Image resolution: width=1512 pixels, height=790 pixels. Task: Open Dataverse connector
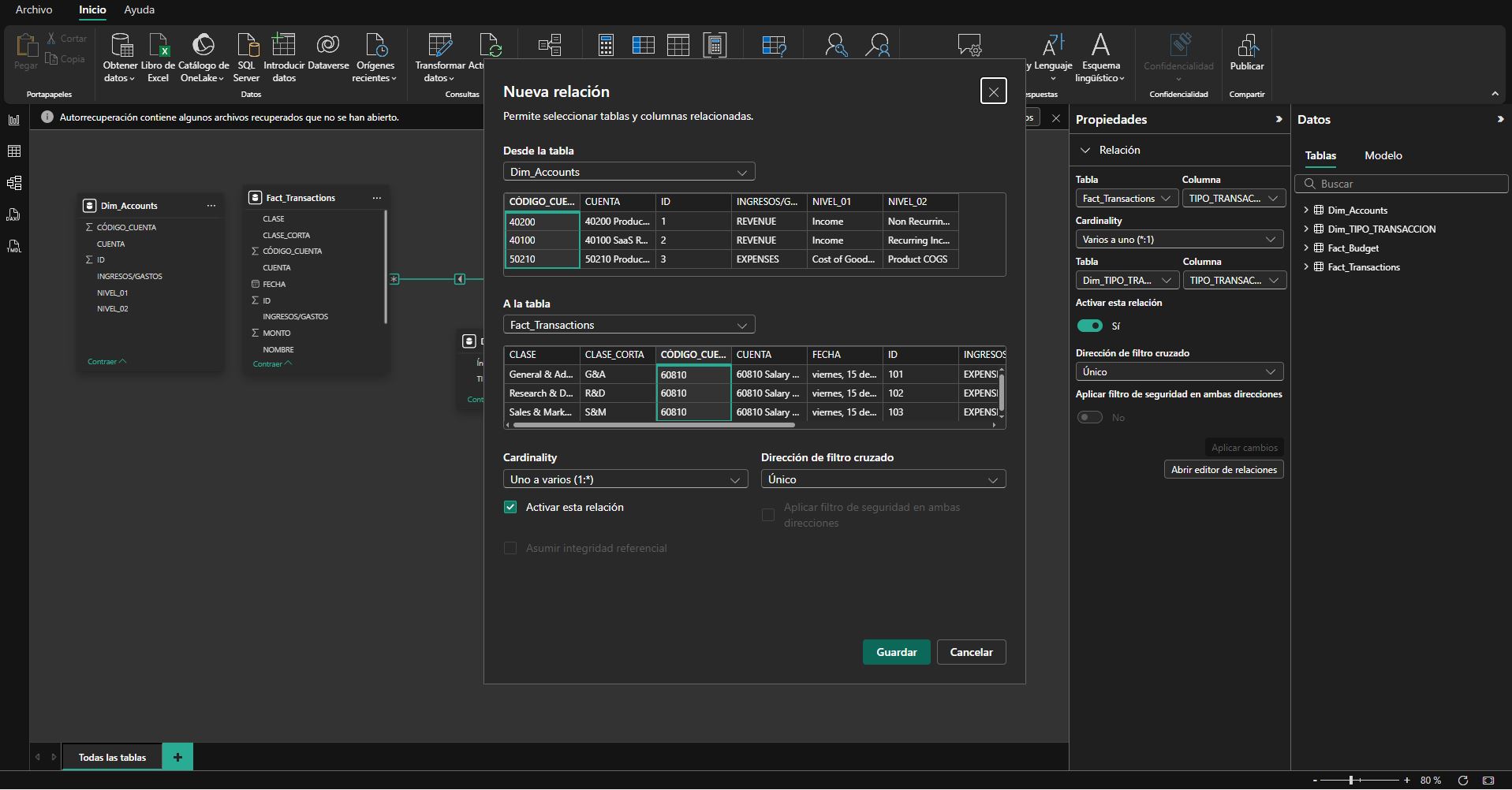328,52
